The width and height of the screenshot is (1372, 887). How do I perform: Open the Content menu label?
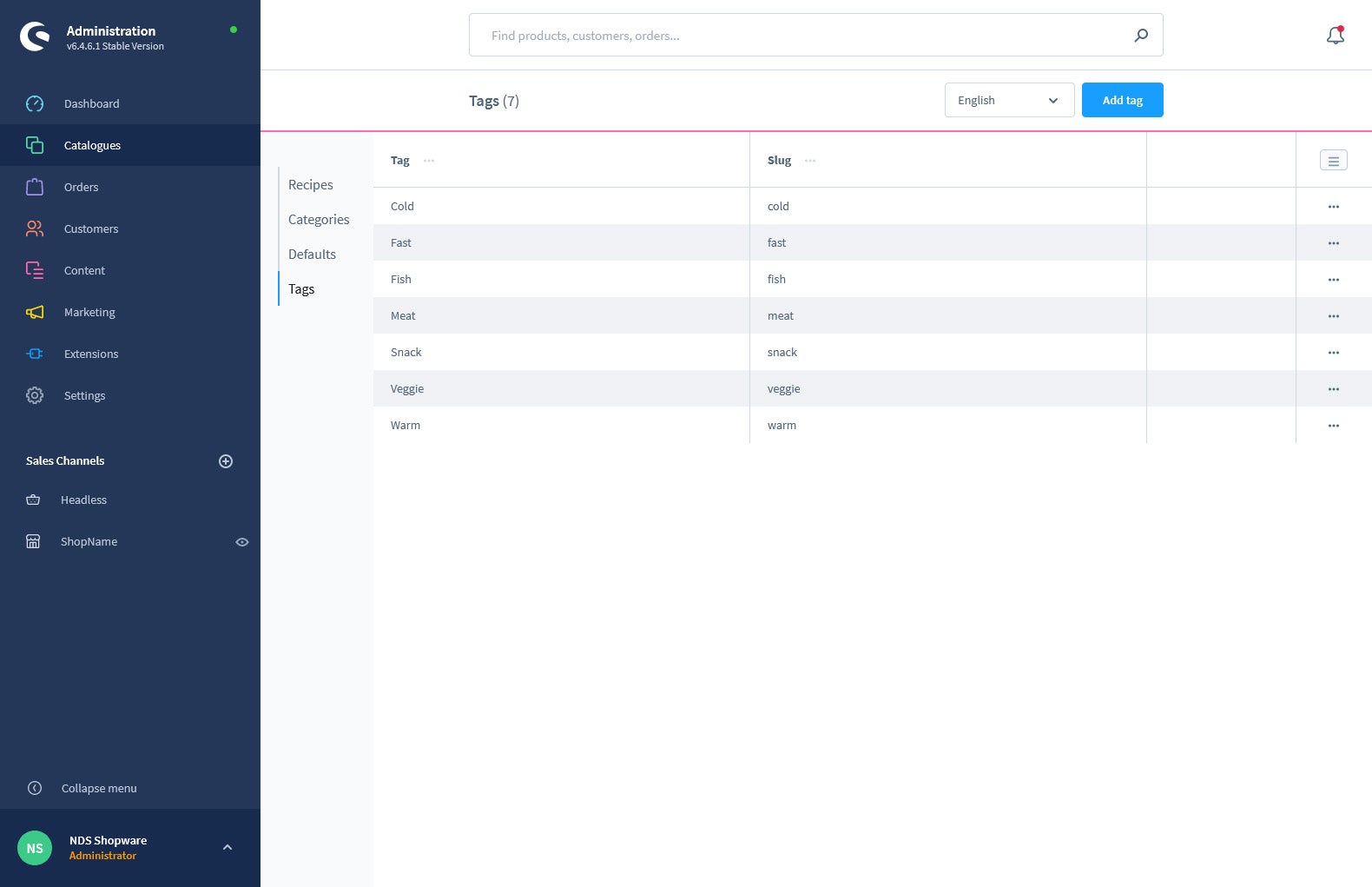[x=84, y=270]
